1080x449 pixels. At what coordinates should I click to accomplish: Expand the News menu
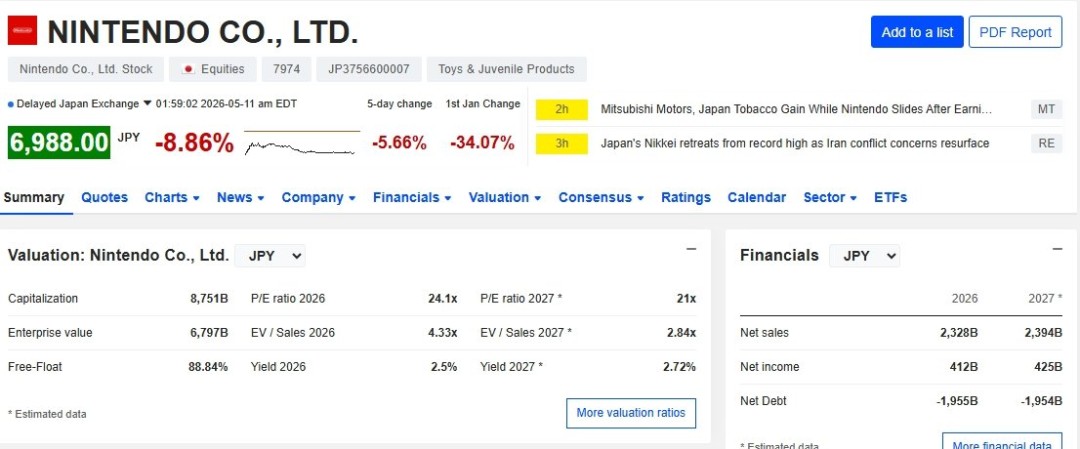pos(240,198)
